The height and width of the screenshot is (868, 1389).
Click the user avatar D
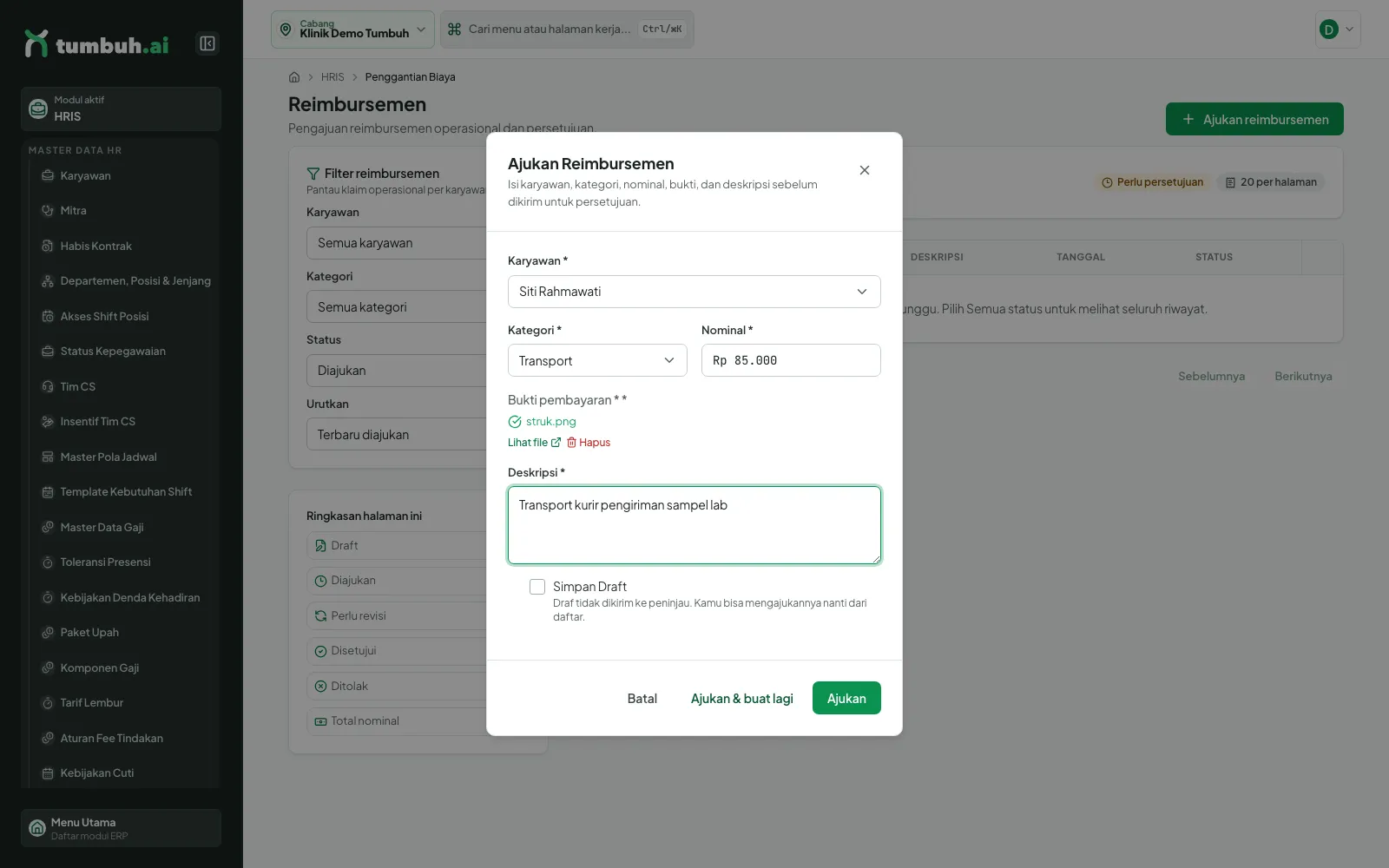point(1328,30)
